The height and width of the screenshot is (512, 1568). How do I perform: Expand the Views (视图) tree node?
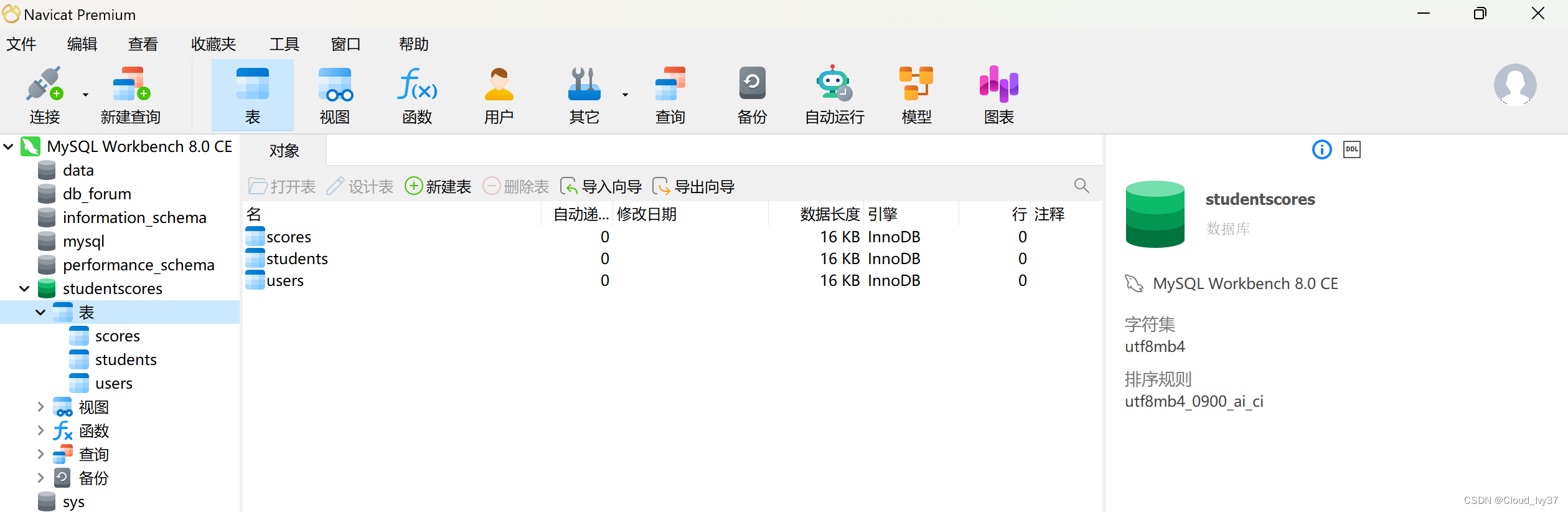click(40, 407)
